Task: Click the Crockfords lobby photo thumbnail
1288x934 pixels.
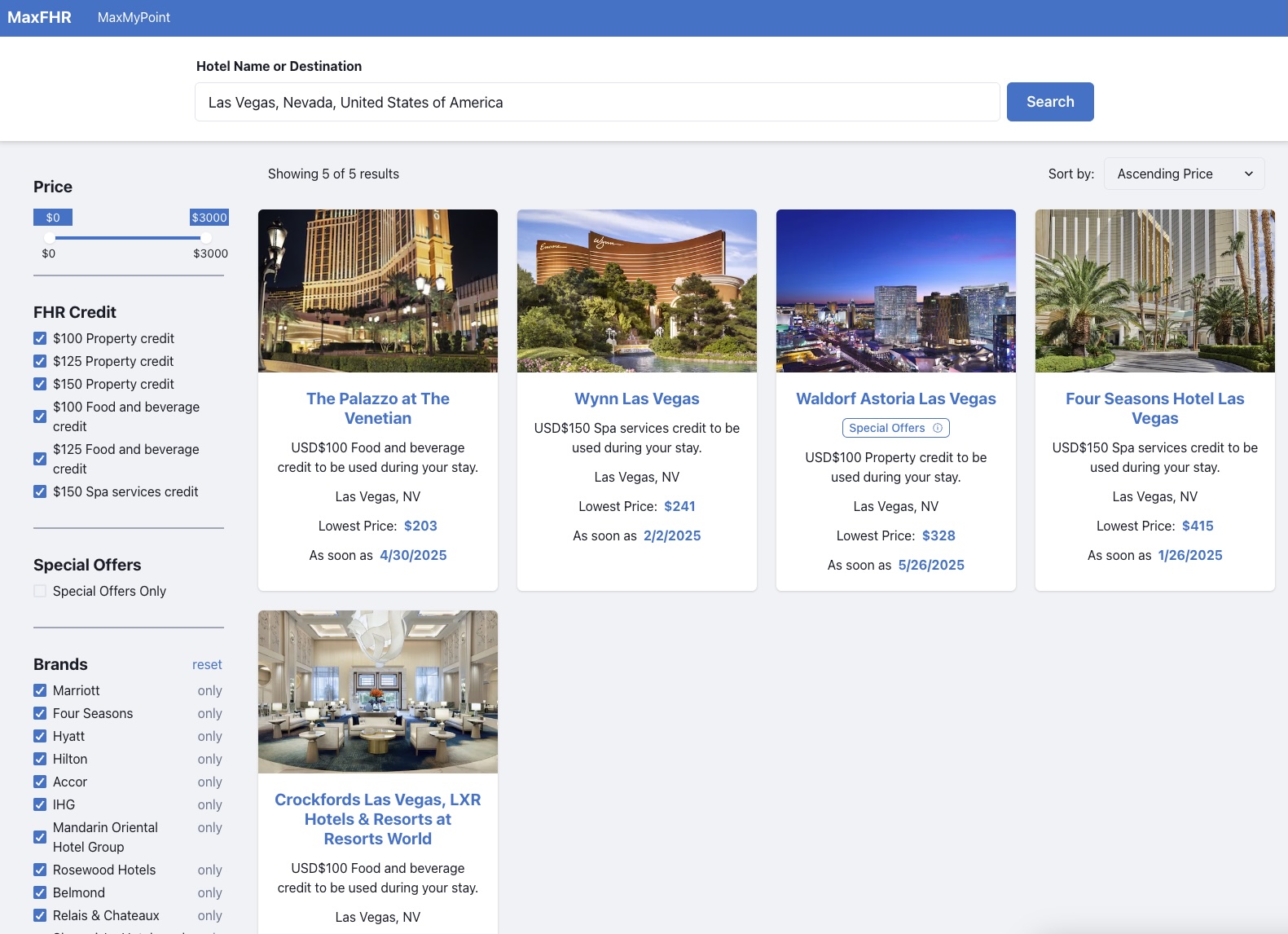Action: [x=378, y=692]
